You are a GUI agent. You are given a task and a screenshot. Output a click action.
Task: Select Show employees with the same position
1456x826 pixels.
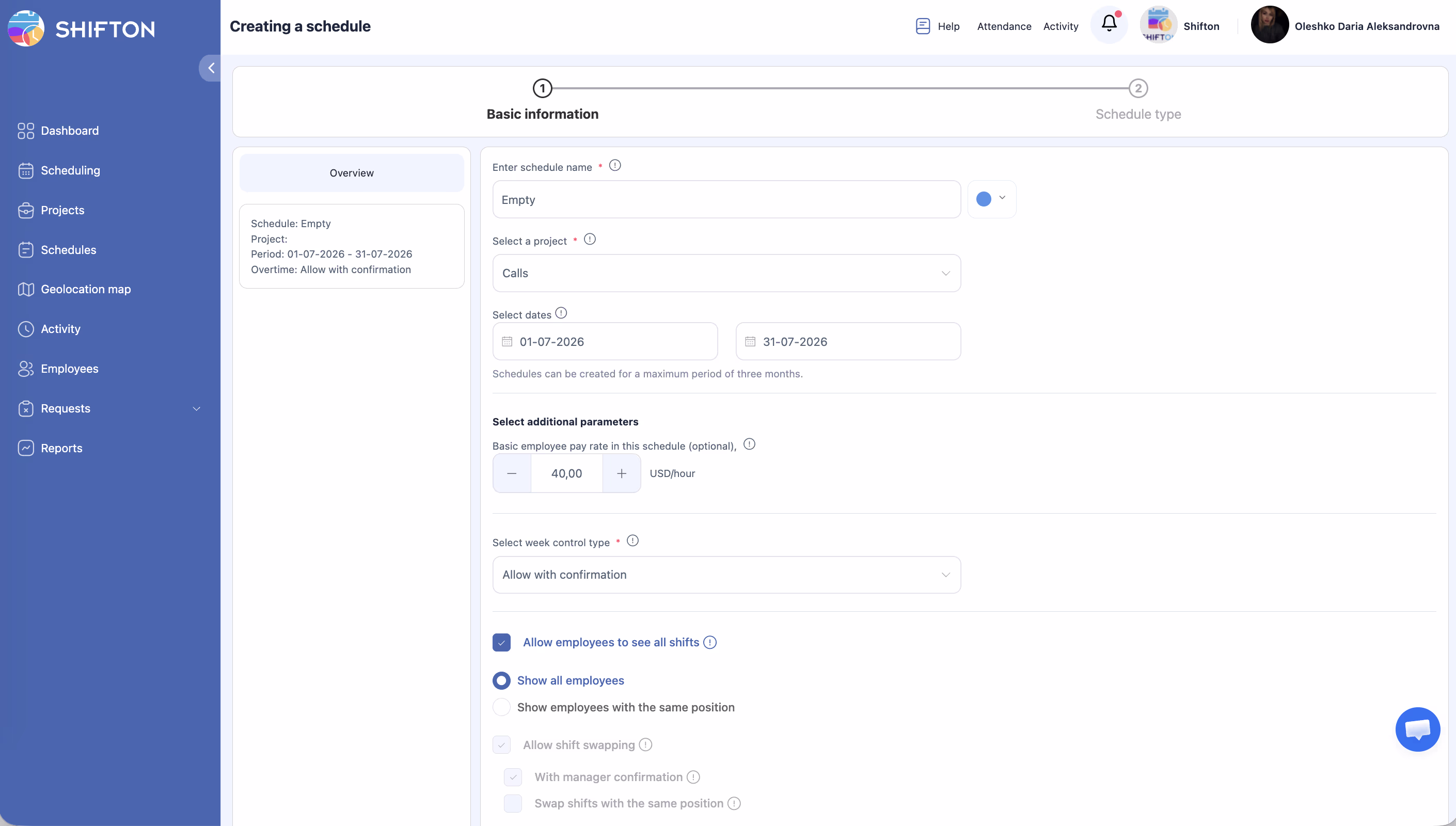pos(501,707)
